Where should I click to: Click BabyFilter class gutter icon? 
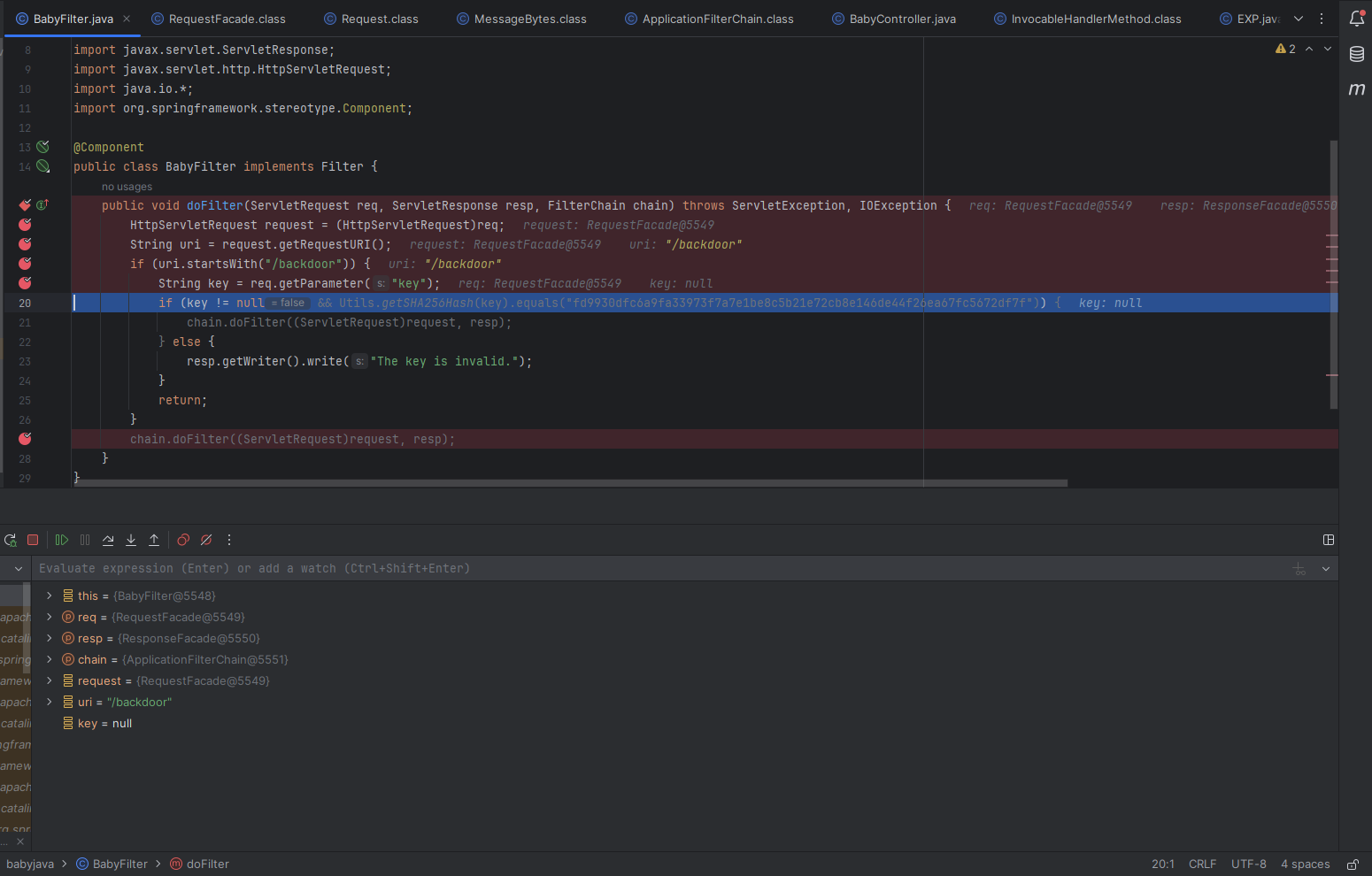click(42, 166)
